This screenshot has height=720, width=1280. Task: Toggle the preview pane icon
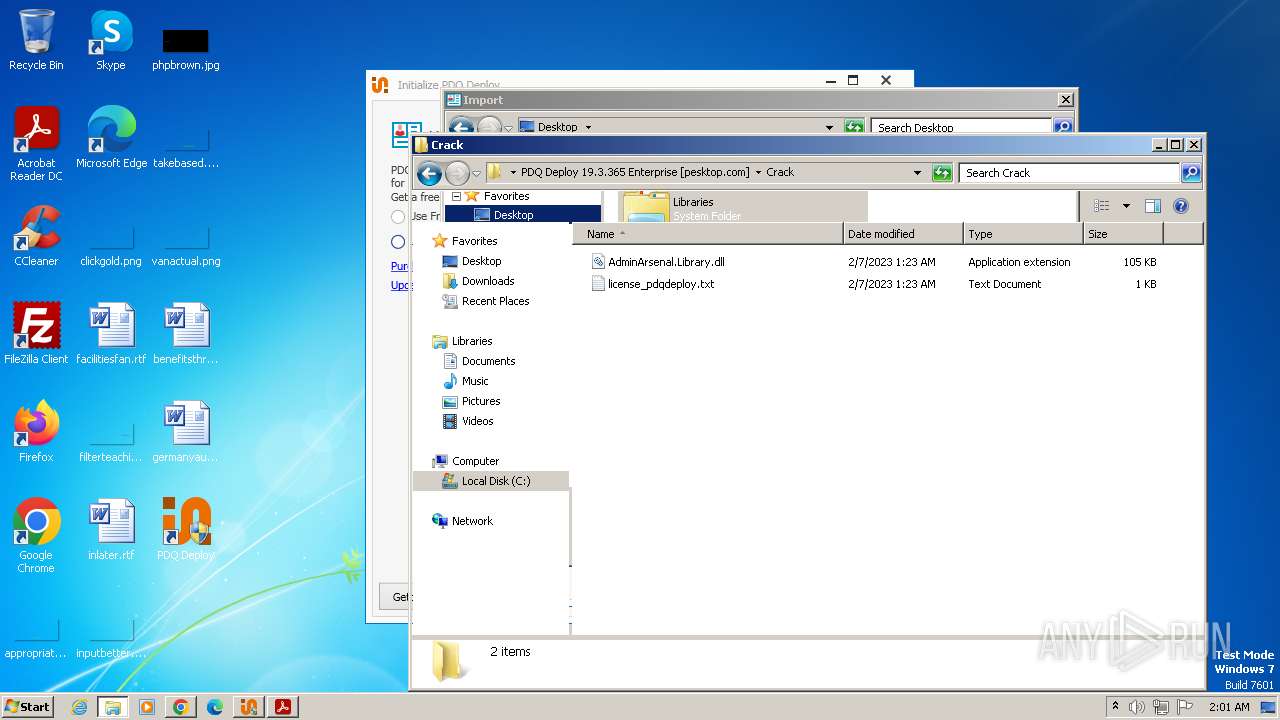[1152, 206]
